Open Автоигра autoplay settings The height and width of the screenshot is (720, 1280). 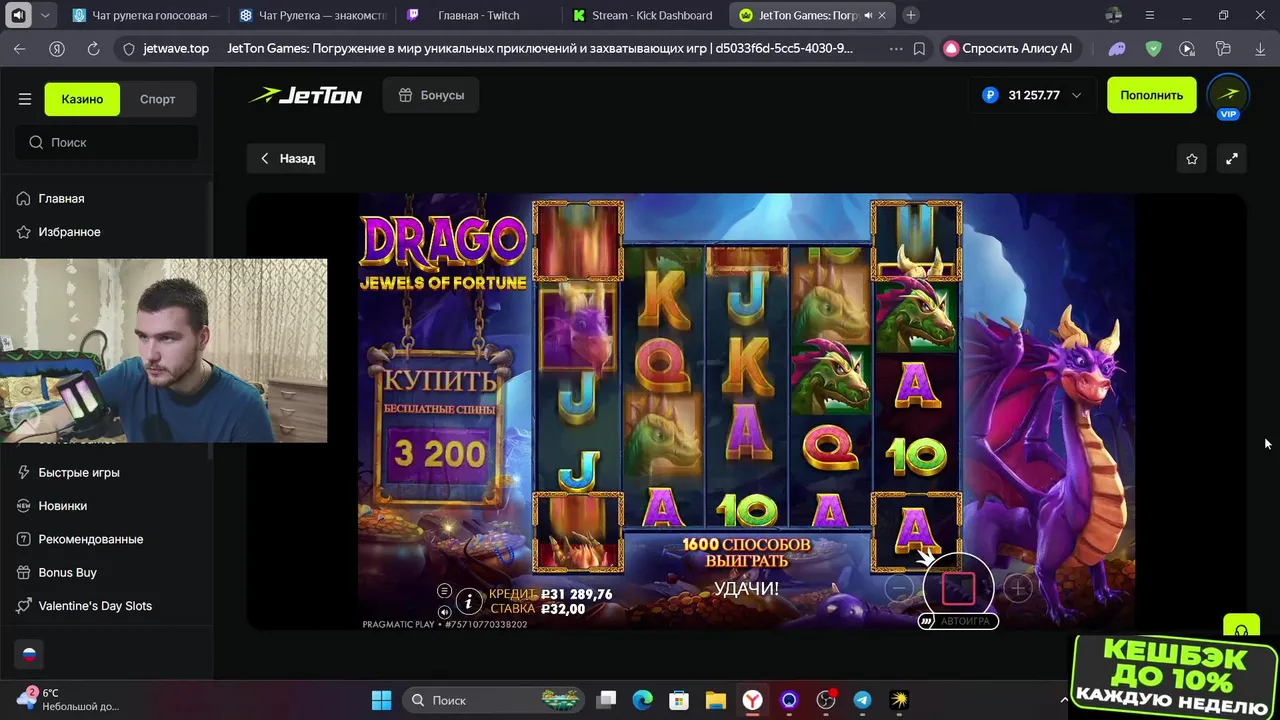pos(958,621)
